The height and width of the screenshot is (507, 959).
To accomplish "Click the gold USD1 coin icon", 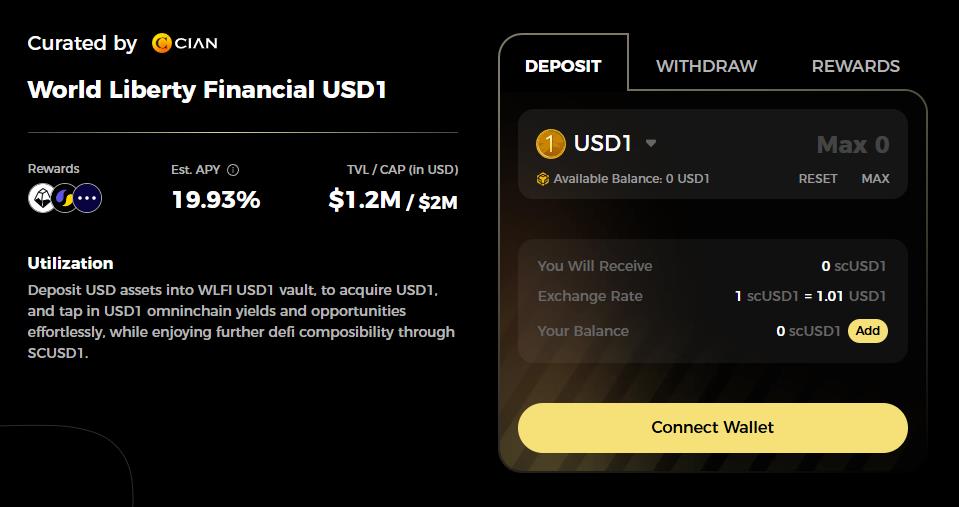I will click(x=550, y=144).
